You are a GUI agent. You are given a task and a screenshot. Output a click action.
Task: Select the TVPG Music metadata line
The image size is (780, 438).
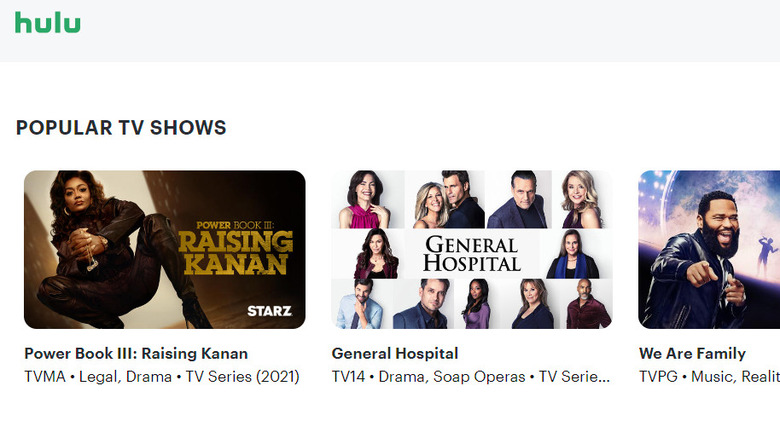point(709,377)
